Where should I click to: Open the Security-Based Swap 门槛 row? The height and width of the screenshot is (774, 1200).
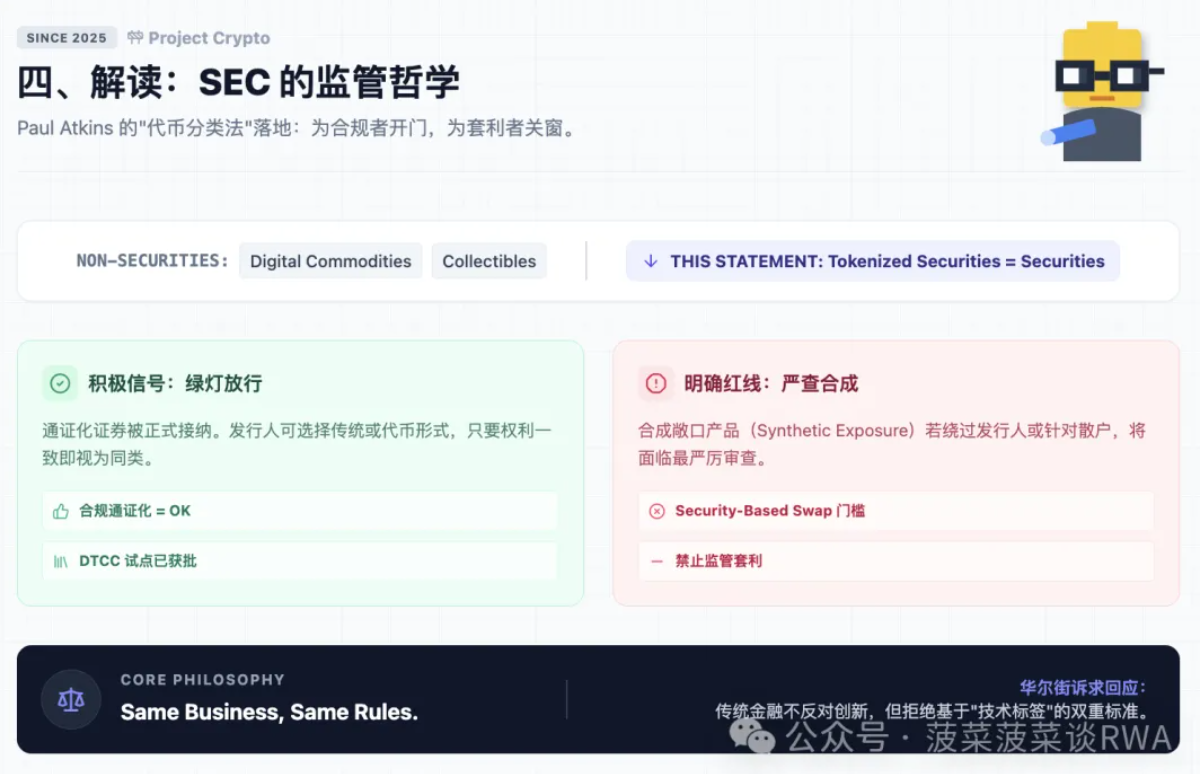[x=896, y=511]
